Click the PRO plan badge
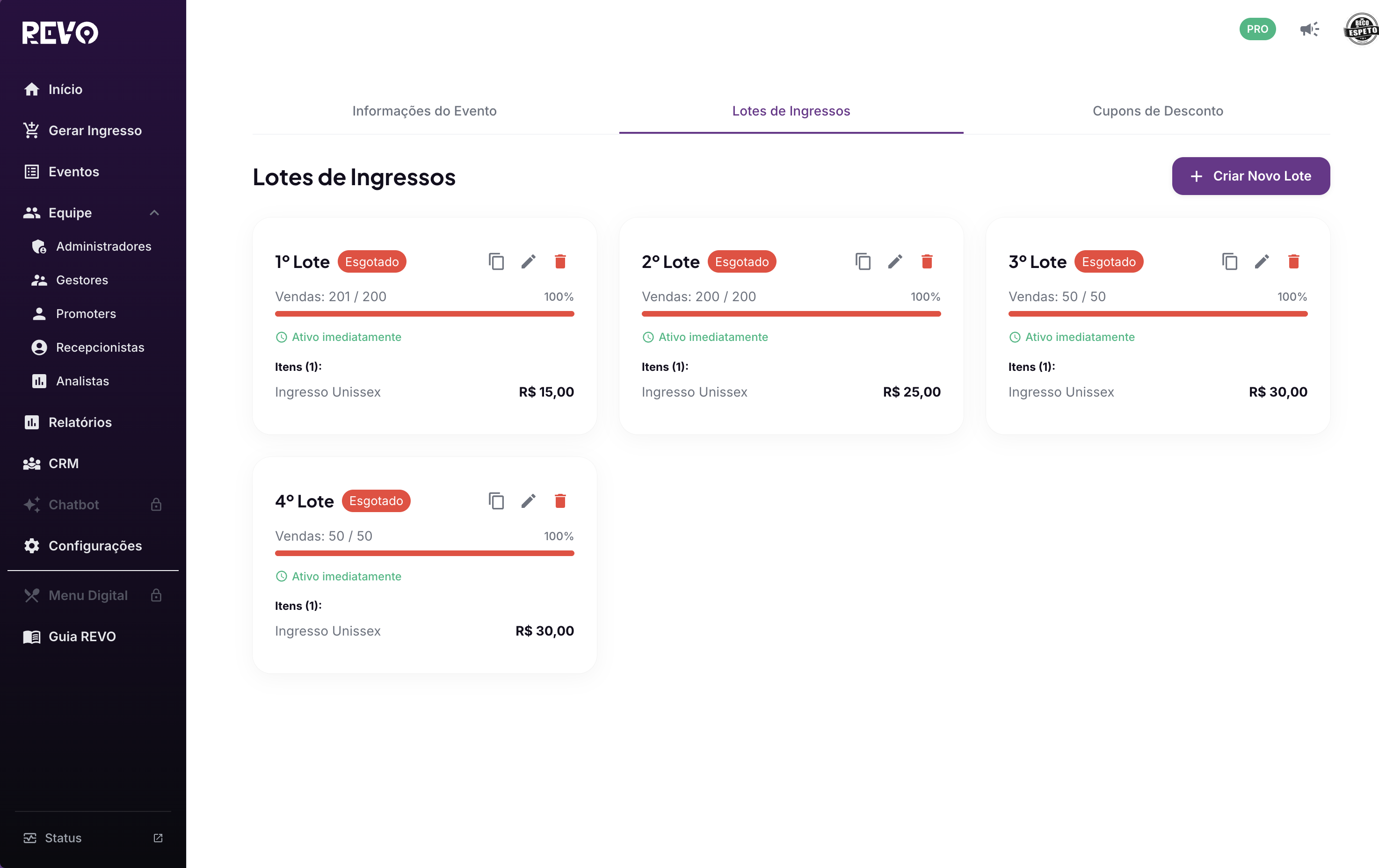Screen dimensions: 1379x868 (1257, 29)
